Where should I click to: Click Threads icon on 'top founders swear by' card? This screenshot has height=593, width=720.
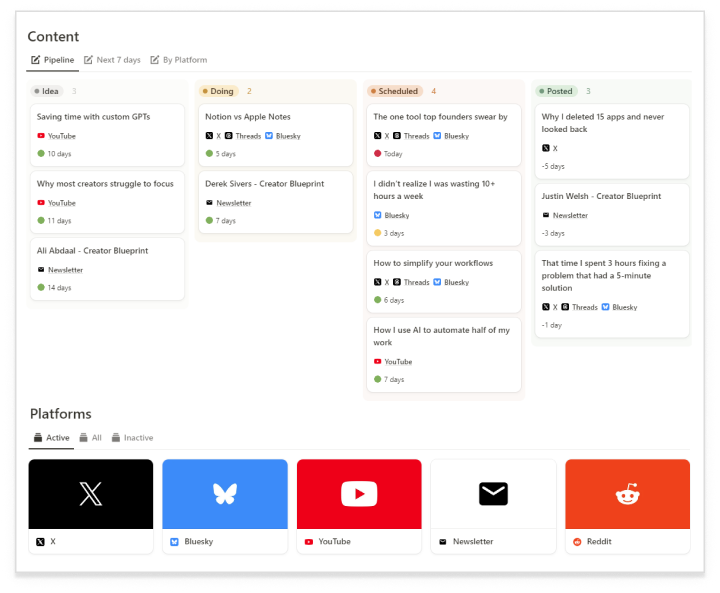(397, 136)
